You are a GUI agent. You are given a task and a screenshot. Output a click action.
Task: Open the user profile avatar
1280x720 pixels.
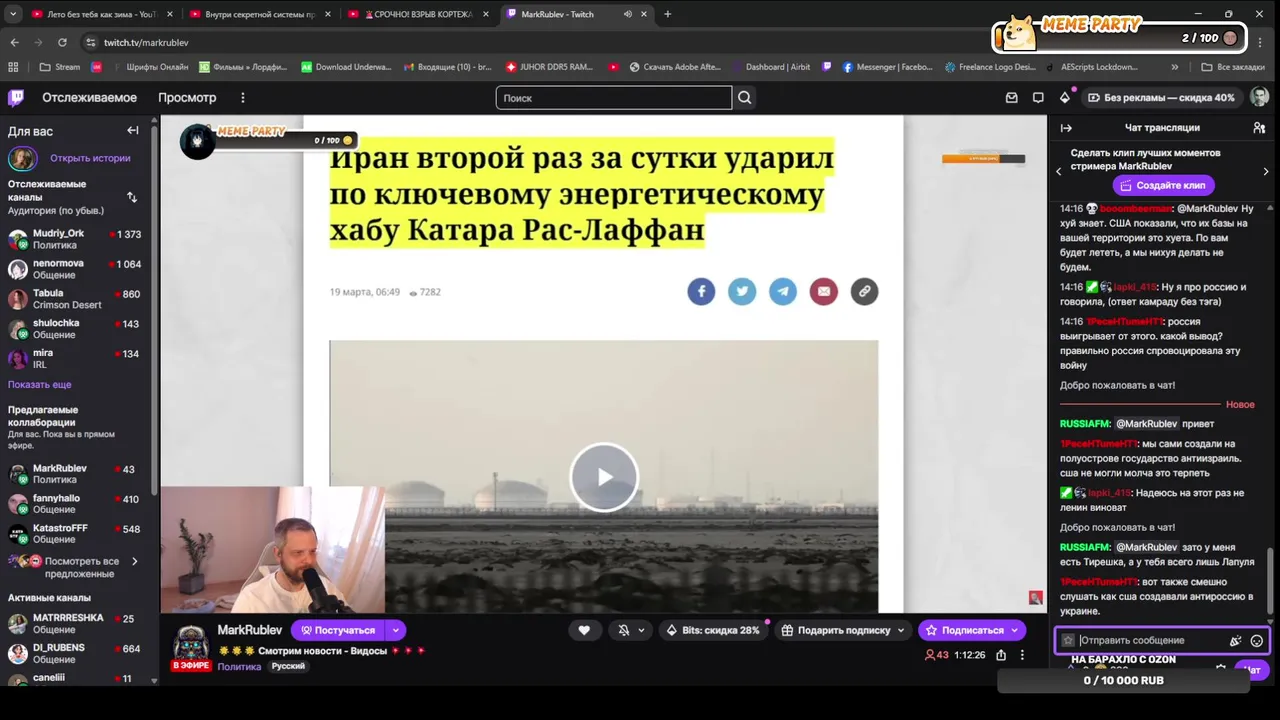click(x=1259, y=97)
